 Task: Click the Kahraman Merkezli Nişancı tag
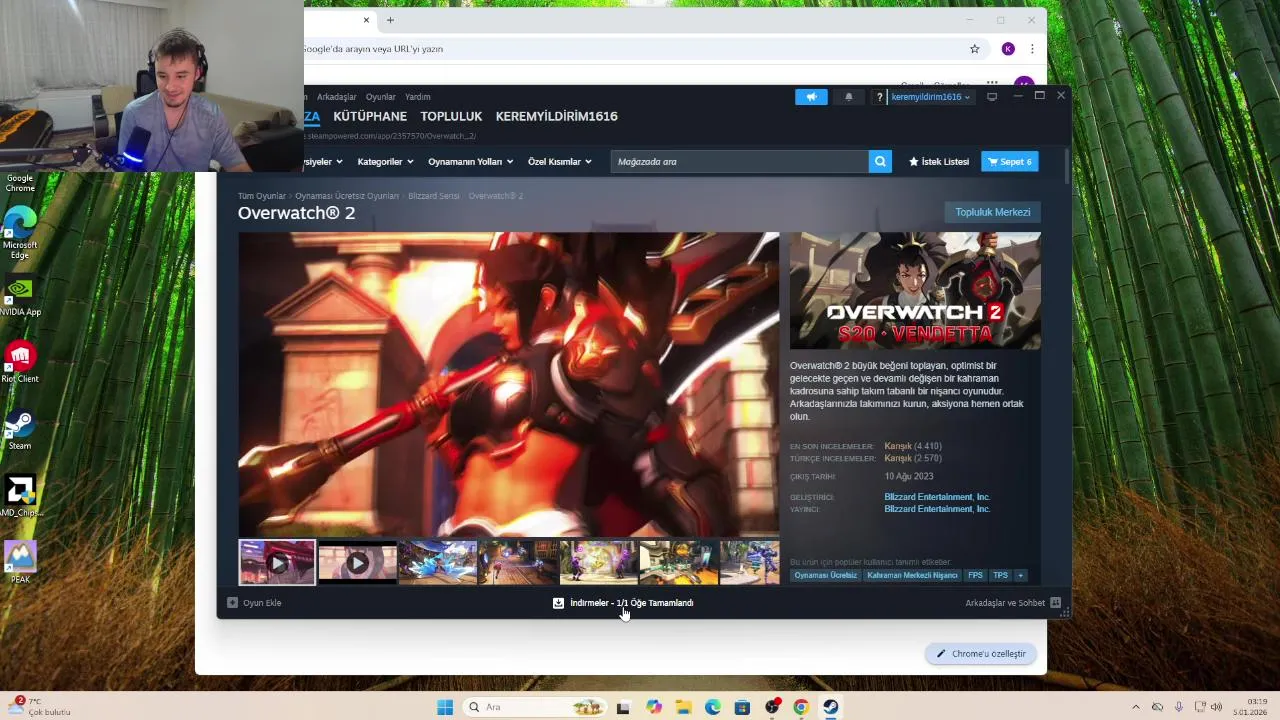click(x=912, y=576)
